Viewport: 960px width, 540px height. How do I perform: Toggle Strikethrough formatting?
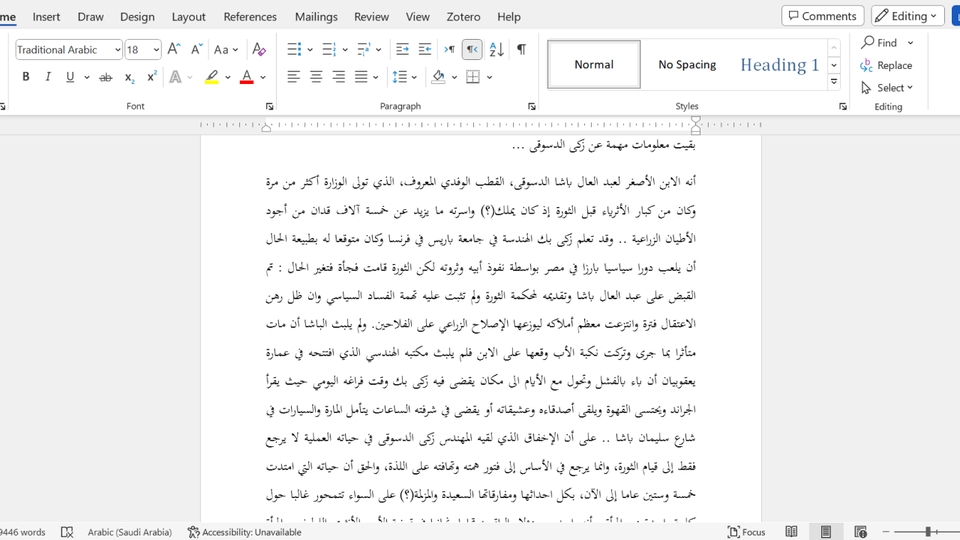106,77
